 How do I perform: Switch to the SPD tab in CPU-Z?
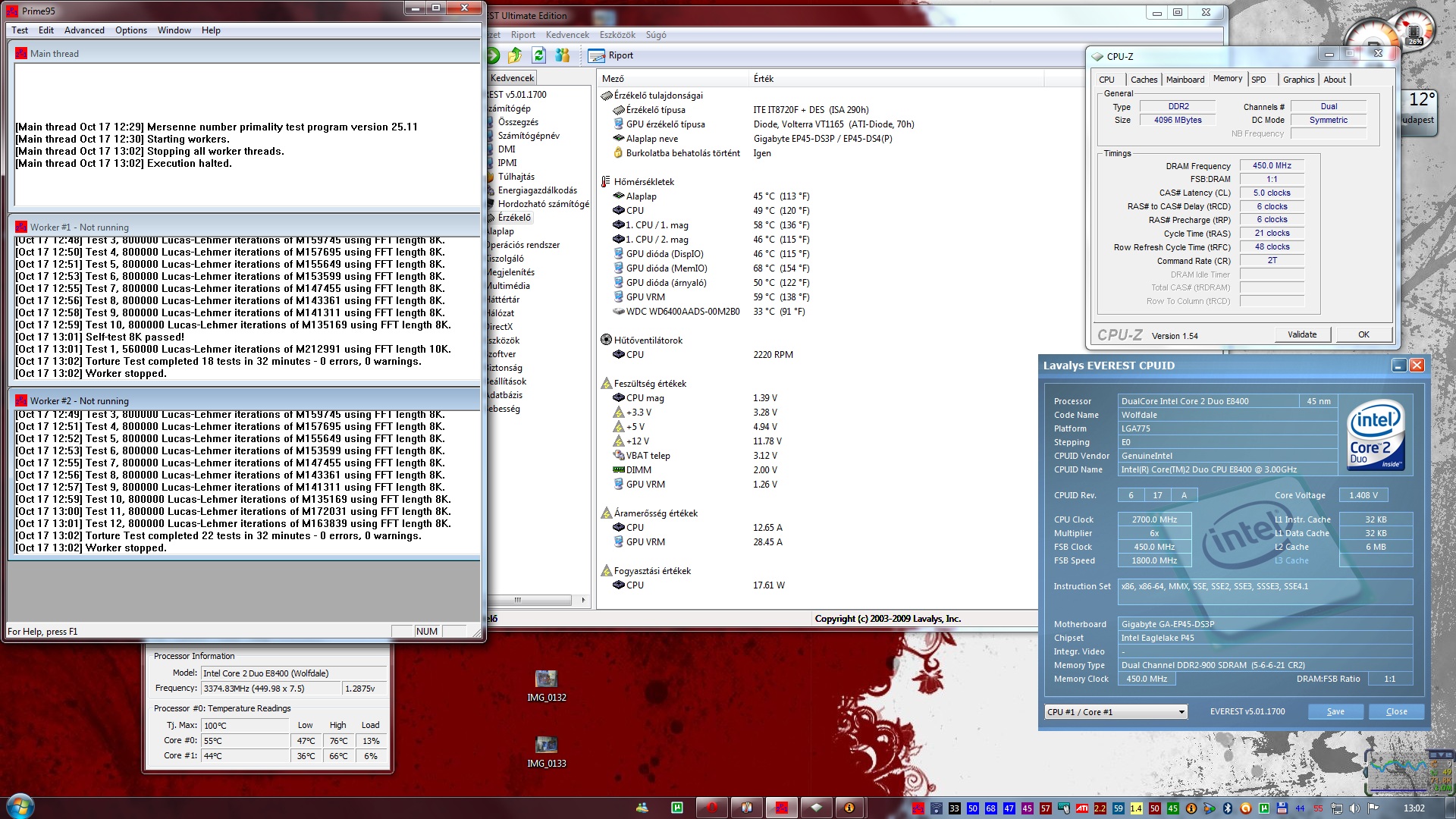tap(1258, 80)
